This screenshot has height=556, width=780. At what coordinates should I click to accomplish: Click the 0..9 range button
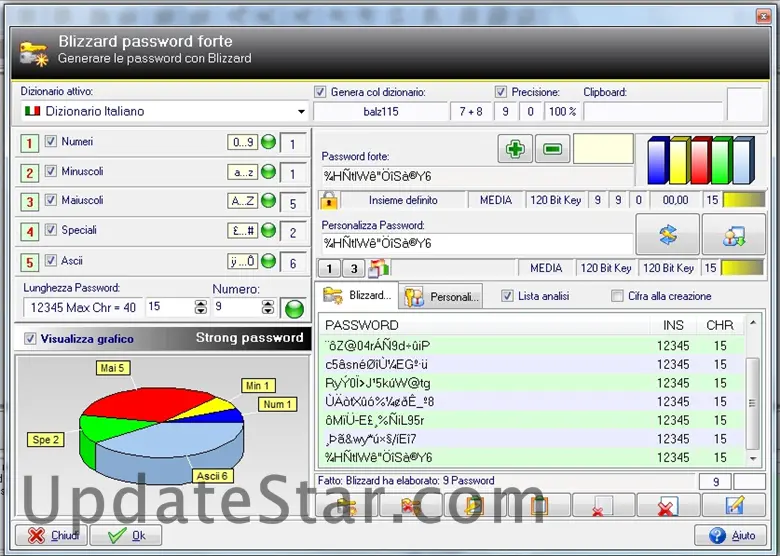pyautogui.click(x=243, y=142)
